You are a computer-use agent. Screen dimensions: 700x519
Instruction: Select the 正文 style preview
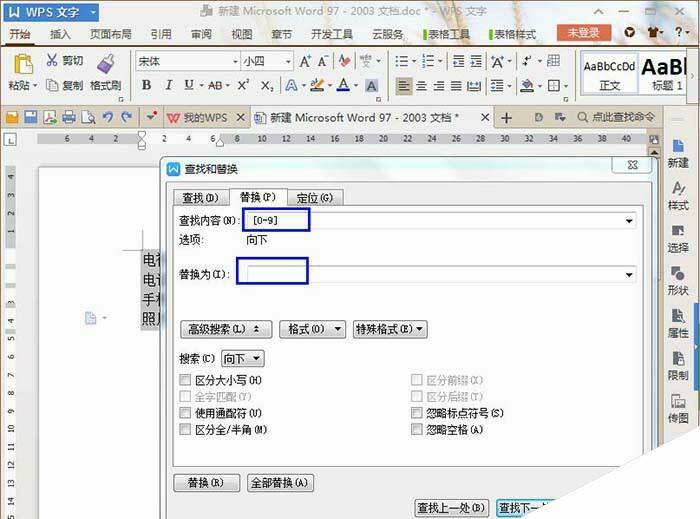pos(609,74)
